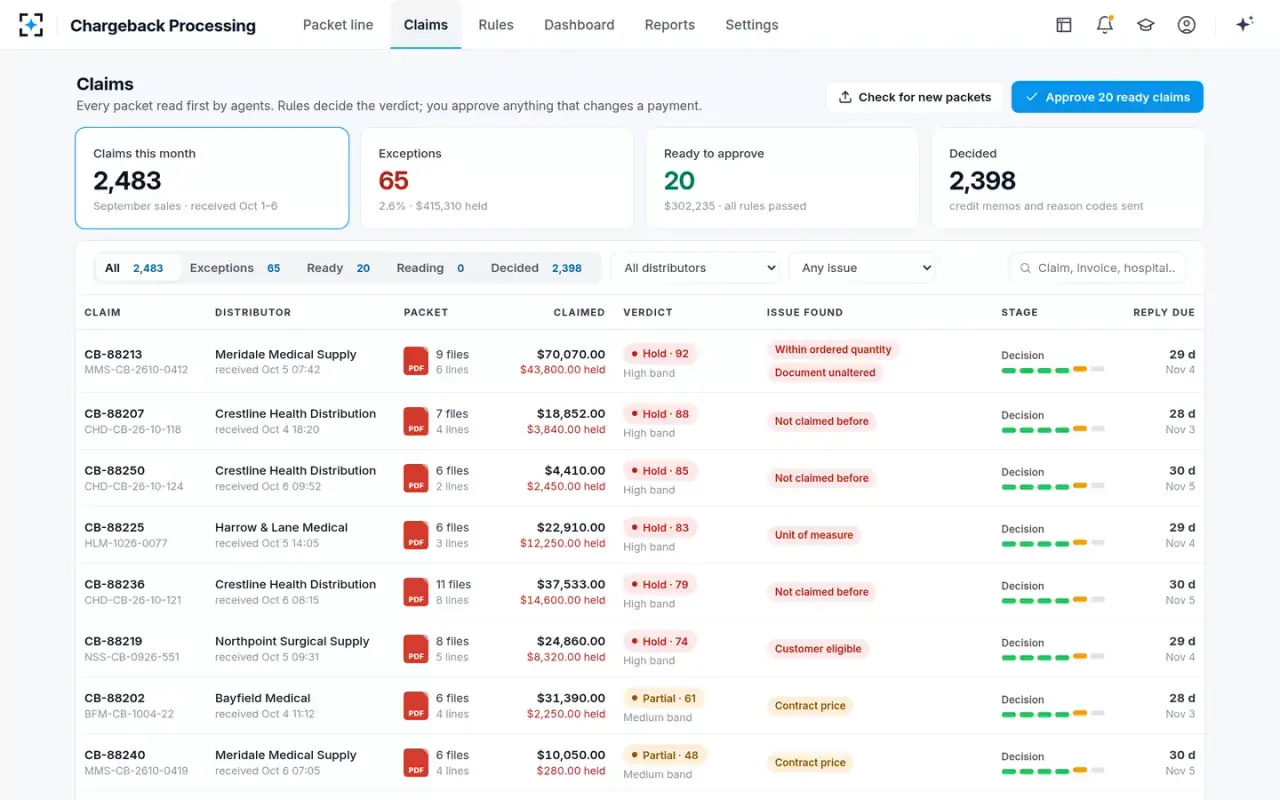This screenshot has width=1280, height=800.
Task: Select the Claims this month card
Action: click(x=212, y=178)
